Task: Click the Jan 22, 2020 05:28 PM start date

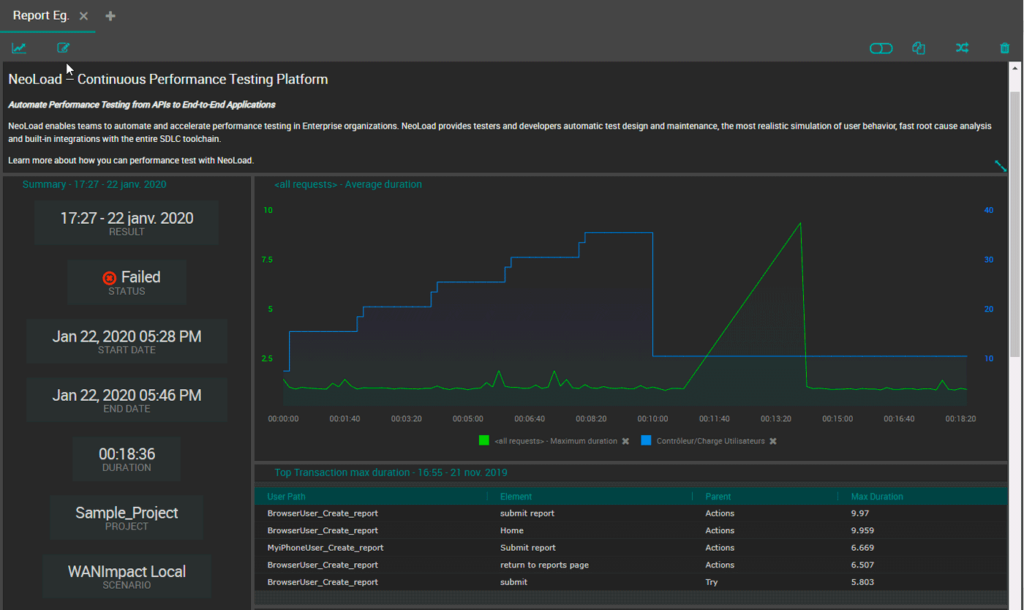Action: click(127, 336)
